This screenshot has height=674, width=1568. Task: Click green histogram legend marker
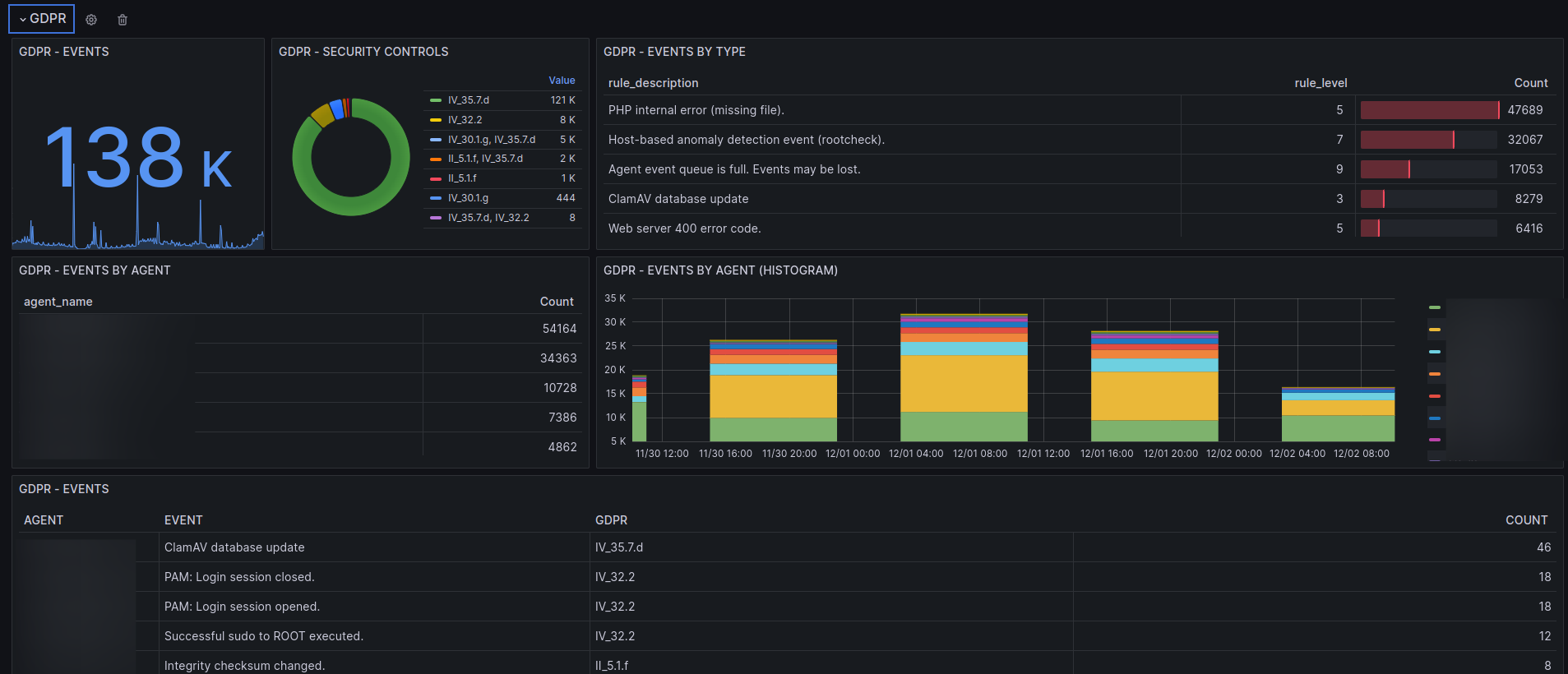(1435, 307)
